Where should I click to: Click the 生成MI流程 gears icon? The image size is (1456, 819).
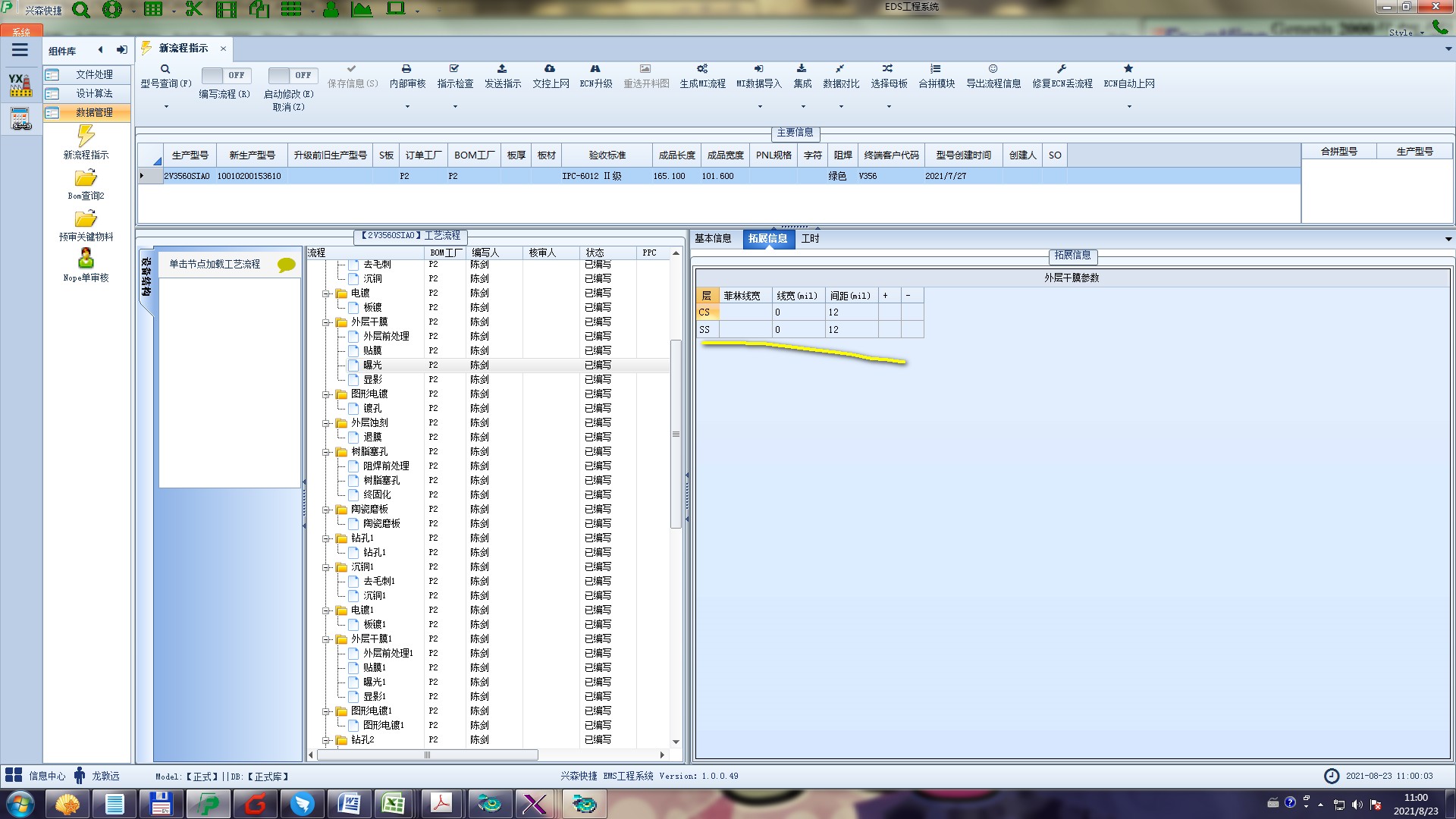[702, 69]
